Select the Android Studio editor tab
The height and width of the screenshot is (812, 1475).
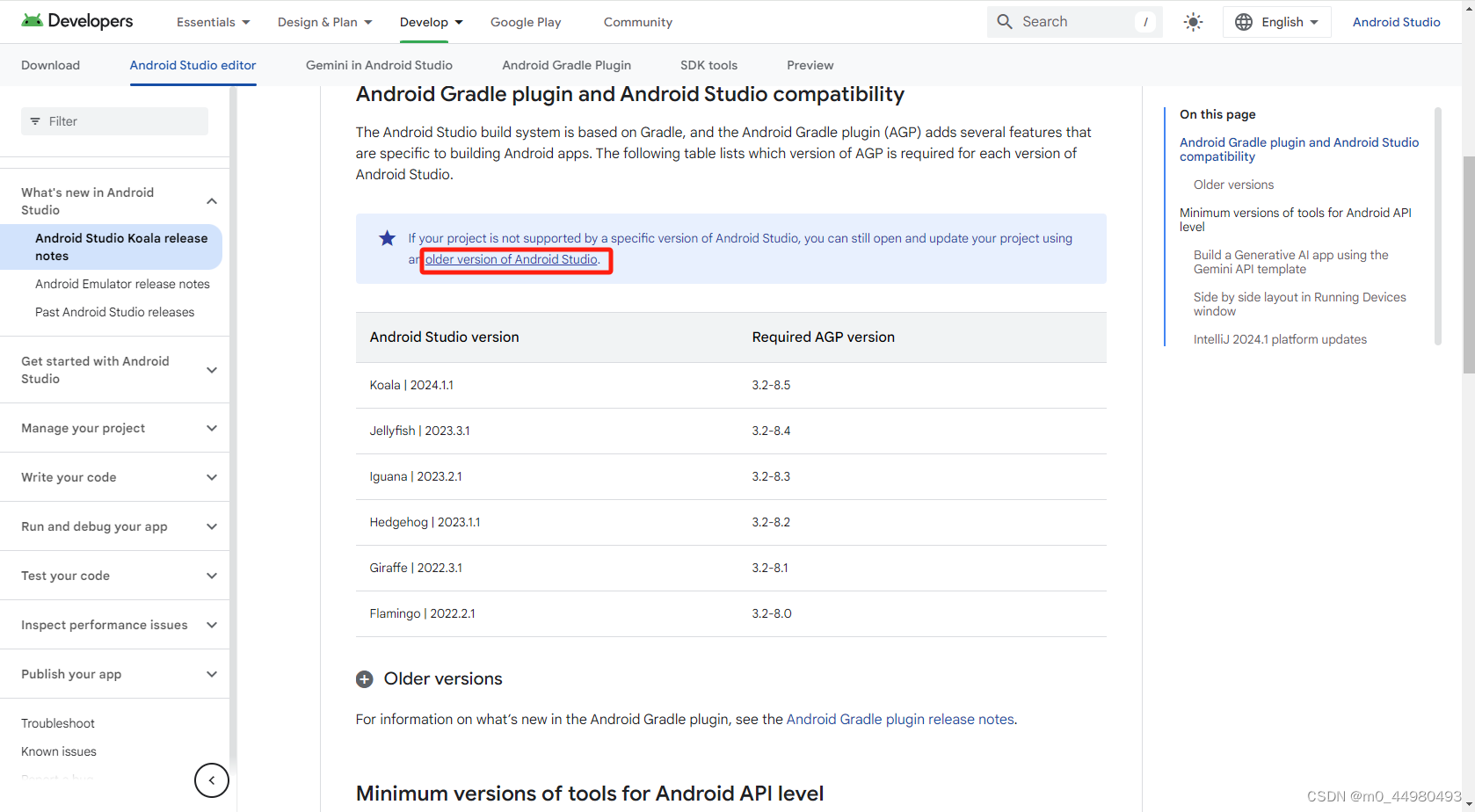(193, 65)
